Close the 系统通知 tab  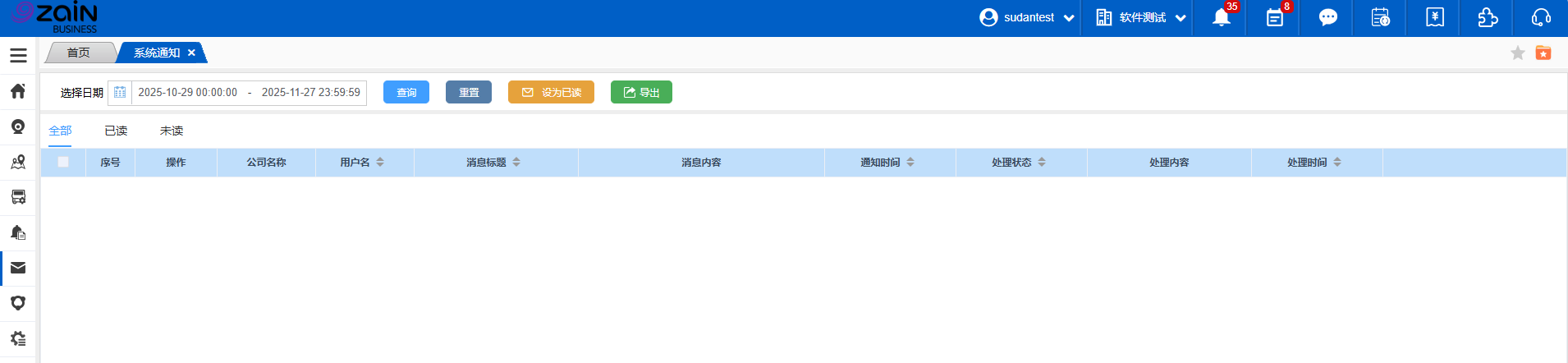point(191,53)
